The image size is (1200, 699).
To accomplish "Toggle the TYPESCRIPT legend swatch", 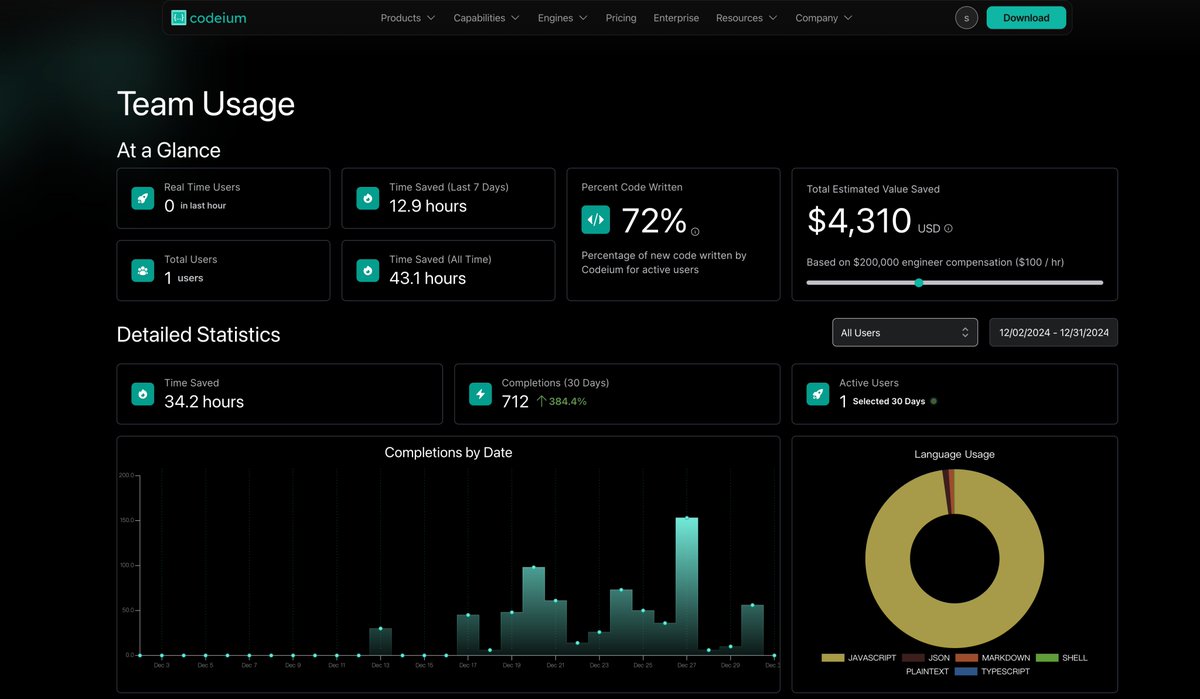I will pyautogui.click(x=966, y=672).
